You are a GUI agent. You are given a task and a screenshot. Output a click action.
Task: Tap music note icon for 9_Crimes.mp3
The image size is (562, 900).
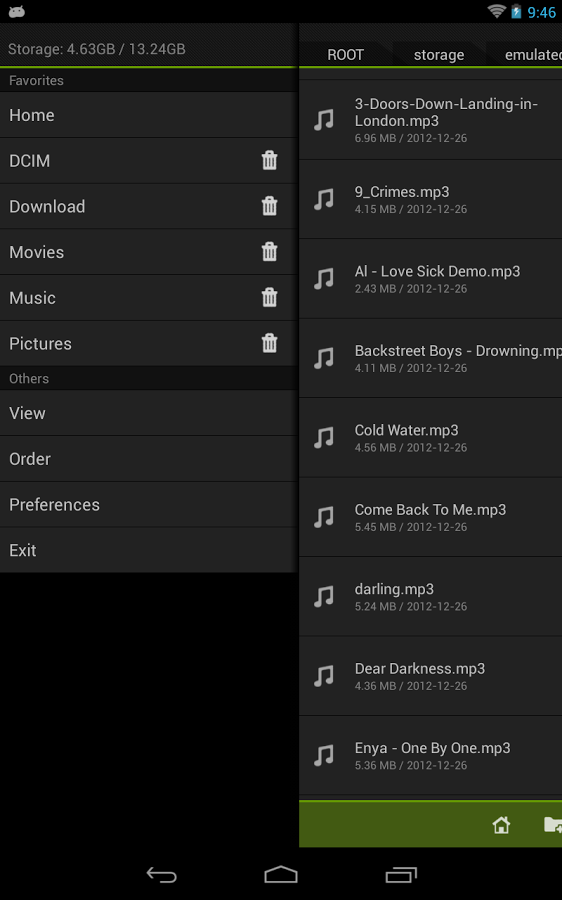click(x=324, y=199)
